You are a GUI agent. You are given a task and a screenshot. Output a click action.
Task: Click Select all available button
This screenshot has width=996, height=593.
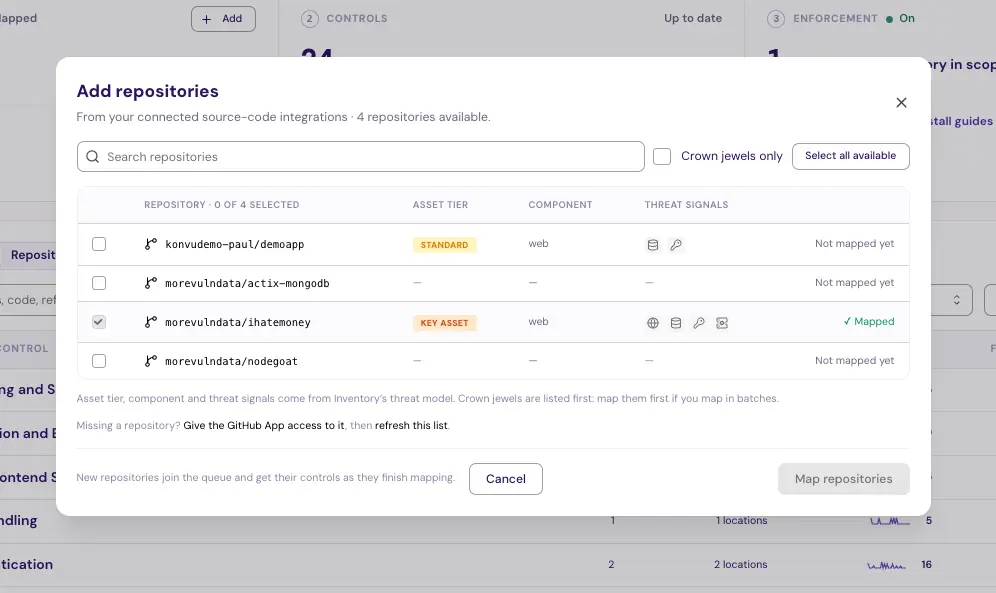pos(851,156)
